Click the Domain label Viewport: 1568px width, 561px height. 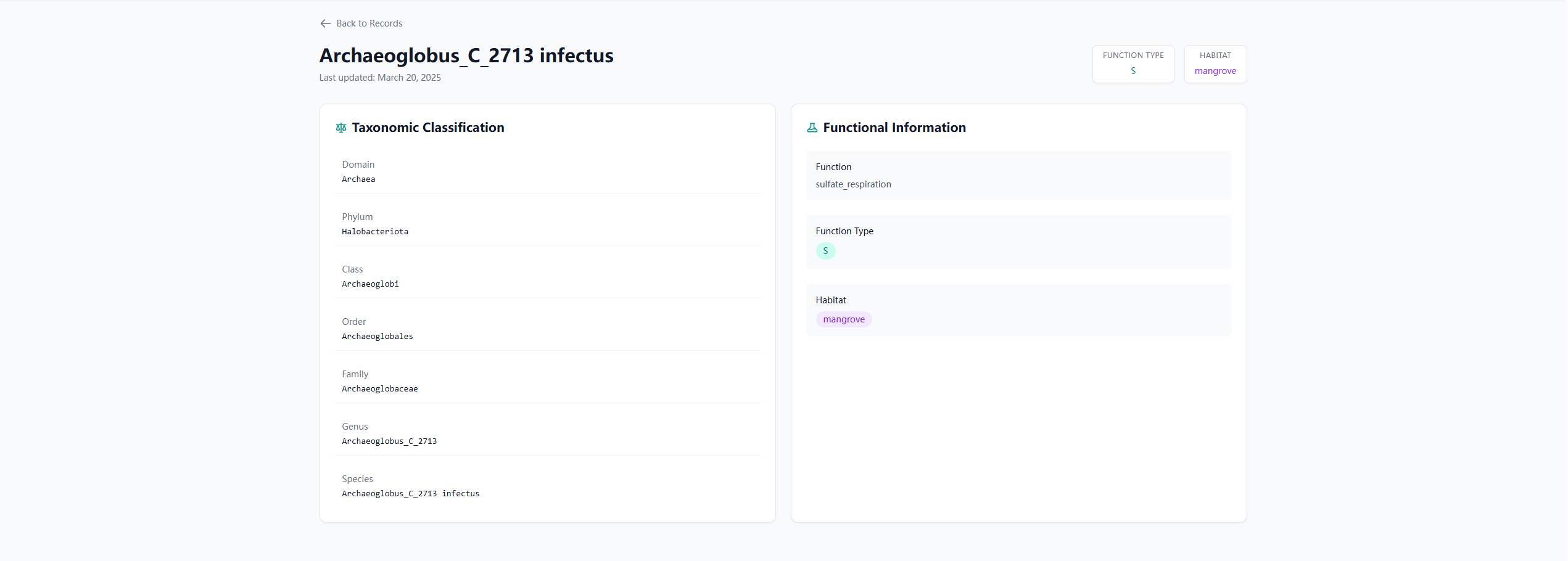(358, 165)
